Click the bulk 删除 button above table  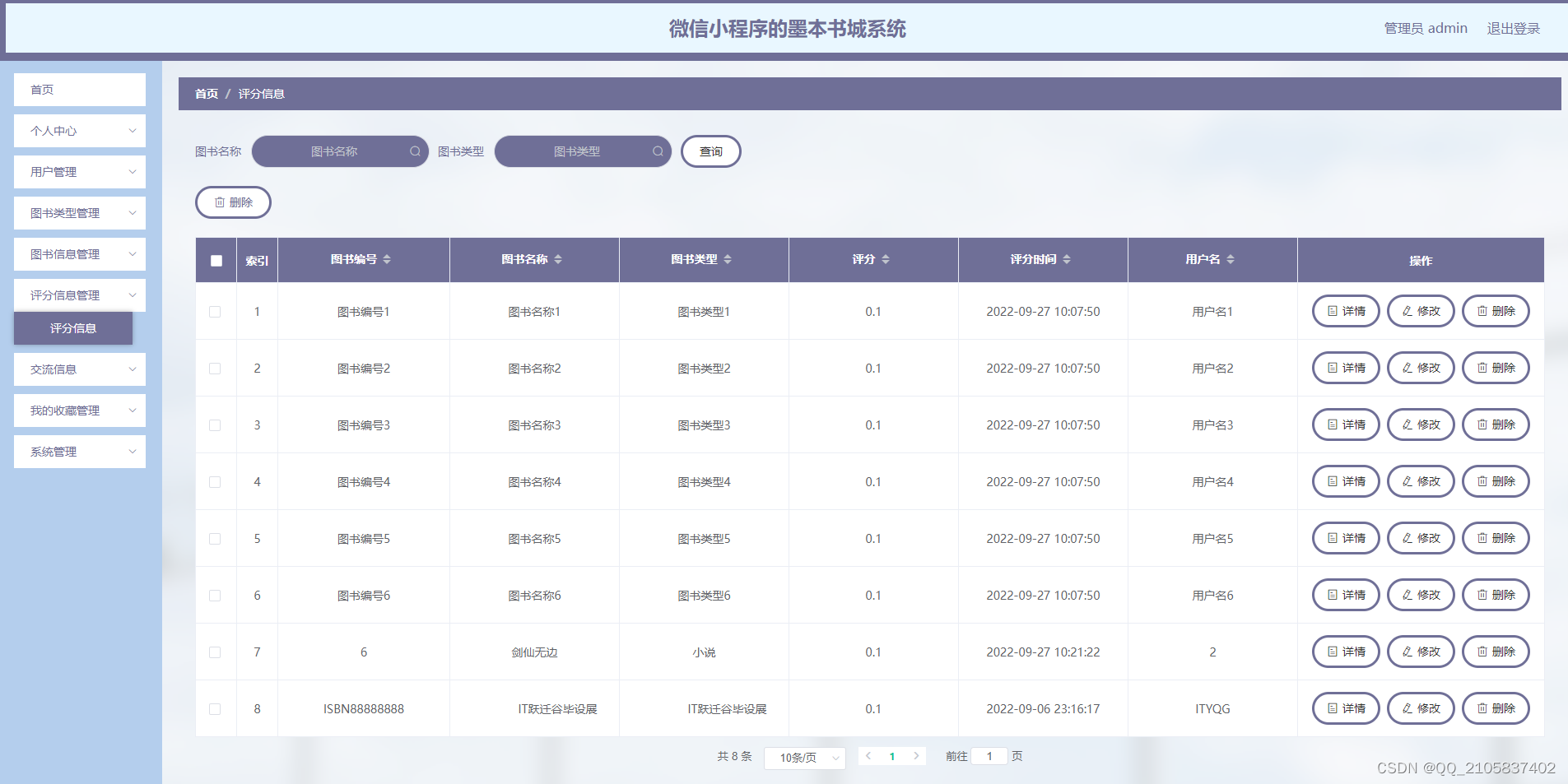(233, 202)
